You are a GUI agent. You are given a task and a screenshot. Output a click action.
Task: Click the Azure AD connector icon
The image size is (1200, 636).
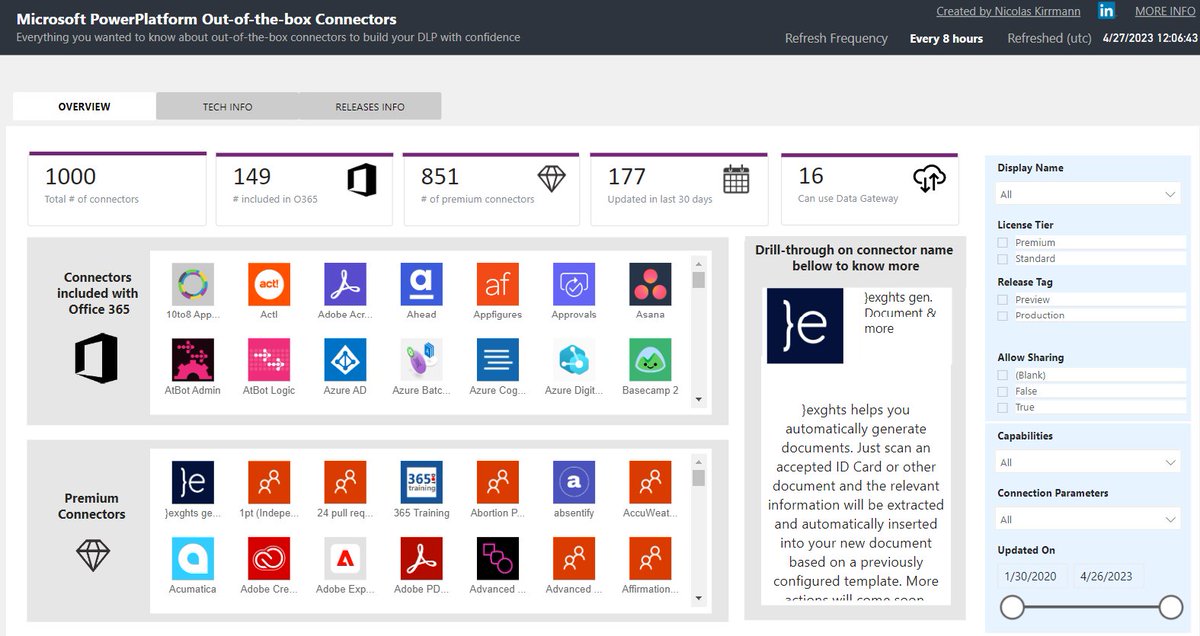(x=345, y=360)
